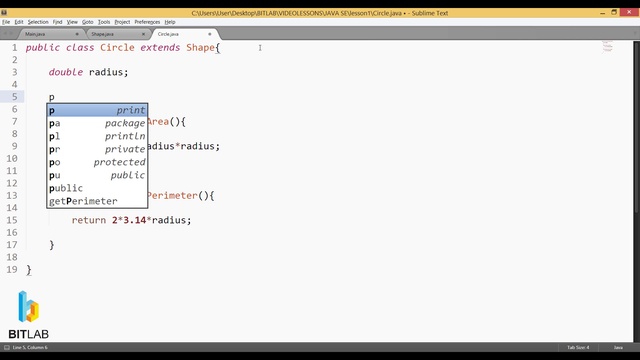Image resolution: width=640 pixels, height=360 pixels.
Task: Toggle the side panel icon in status bar
Action: (x=7, y=348)
